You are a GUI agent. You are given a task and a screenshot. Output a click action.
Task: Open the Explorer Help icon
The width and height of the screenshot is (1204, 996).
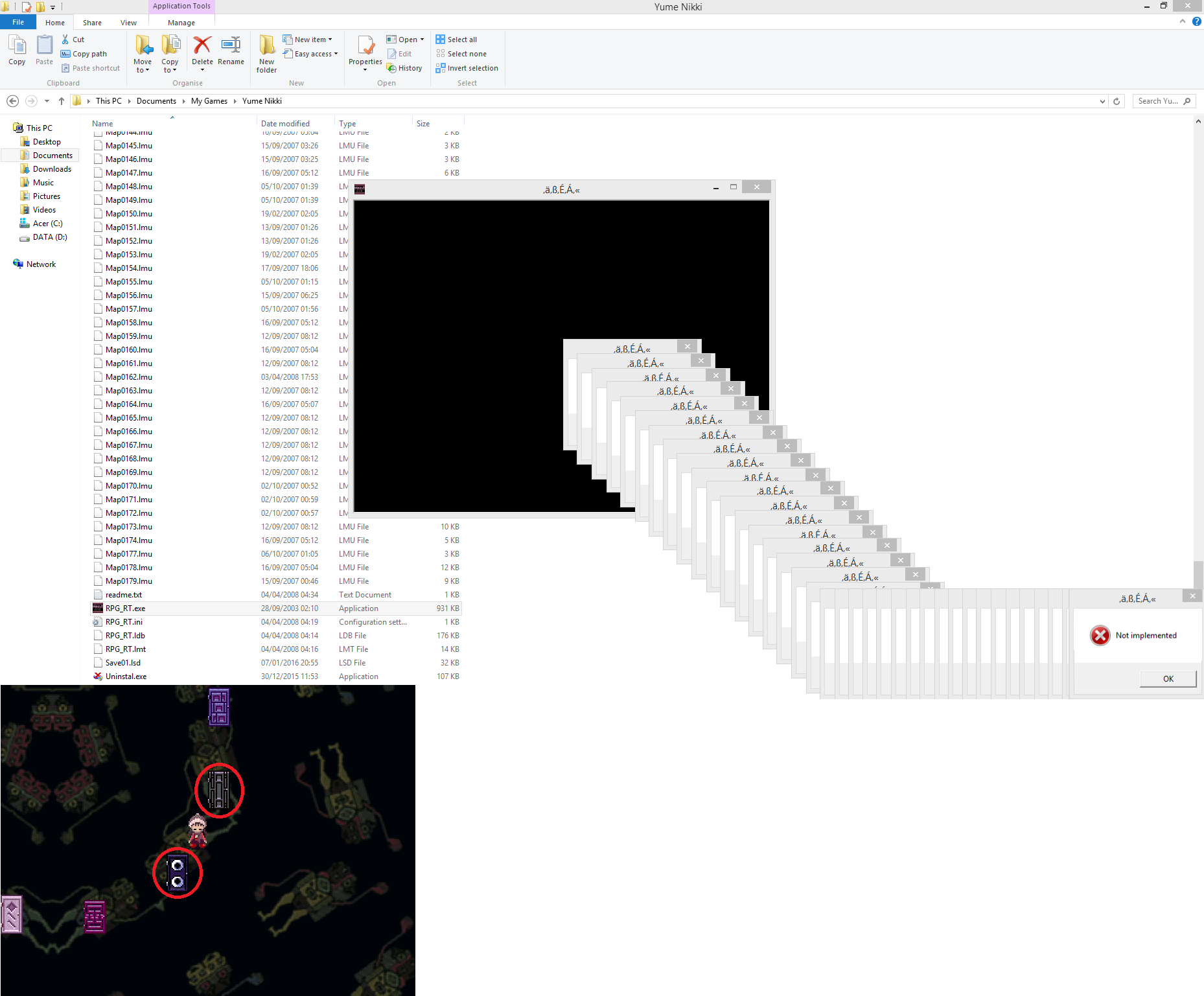(x=1196, y=21)
